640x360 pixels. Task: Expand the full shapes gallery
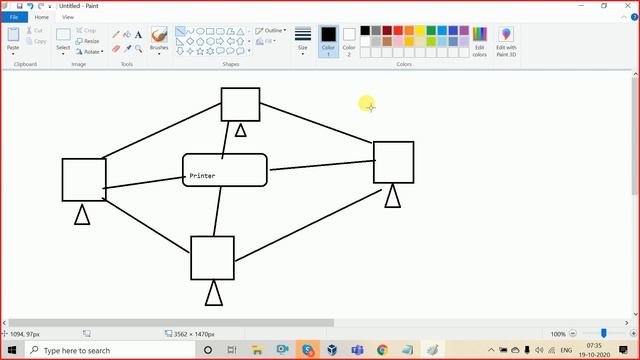[249, 51]
